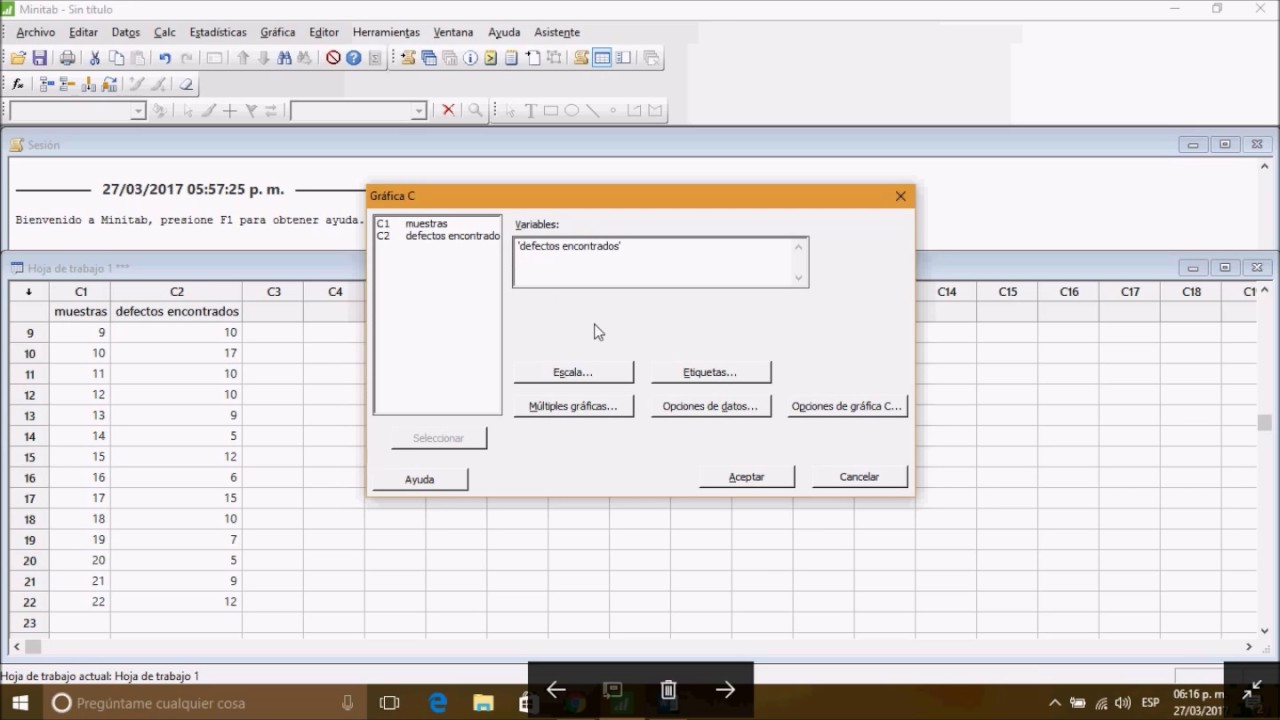
Task: Click the red Cancel circle icon
Action: click(x=333, y=58)
